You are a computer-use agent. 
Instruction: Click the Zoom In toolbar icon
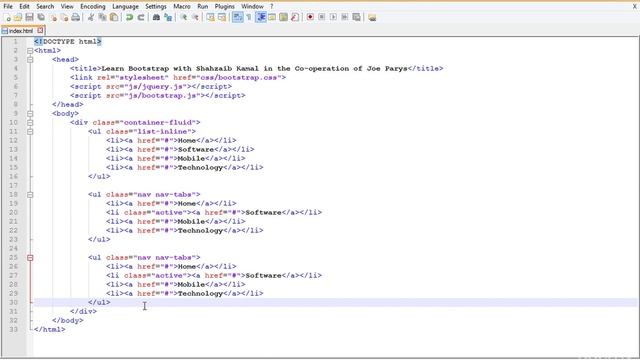click(183, 17)
